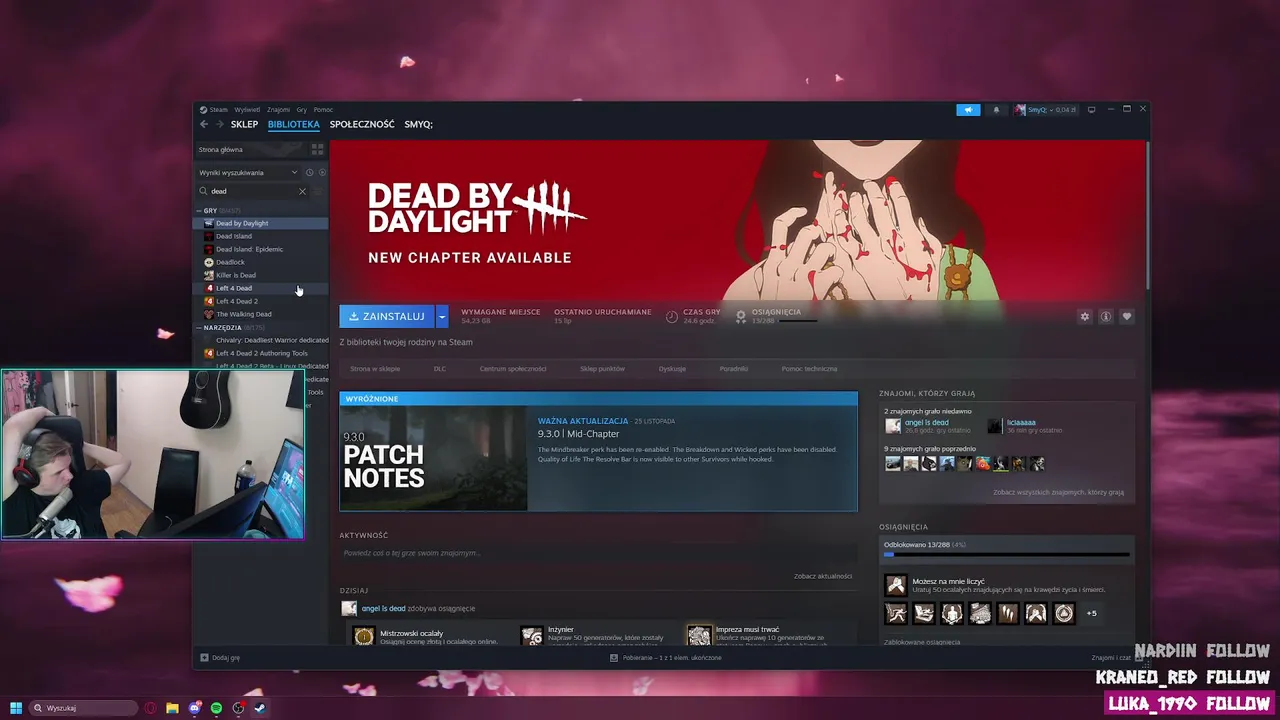The image size is (1280, 720).
Task: Click the ready-to-play filter icon
Action: pos(322,172)
